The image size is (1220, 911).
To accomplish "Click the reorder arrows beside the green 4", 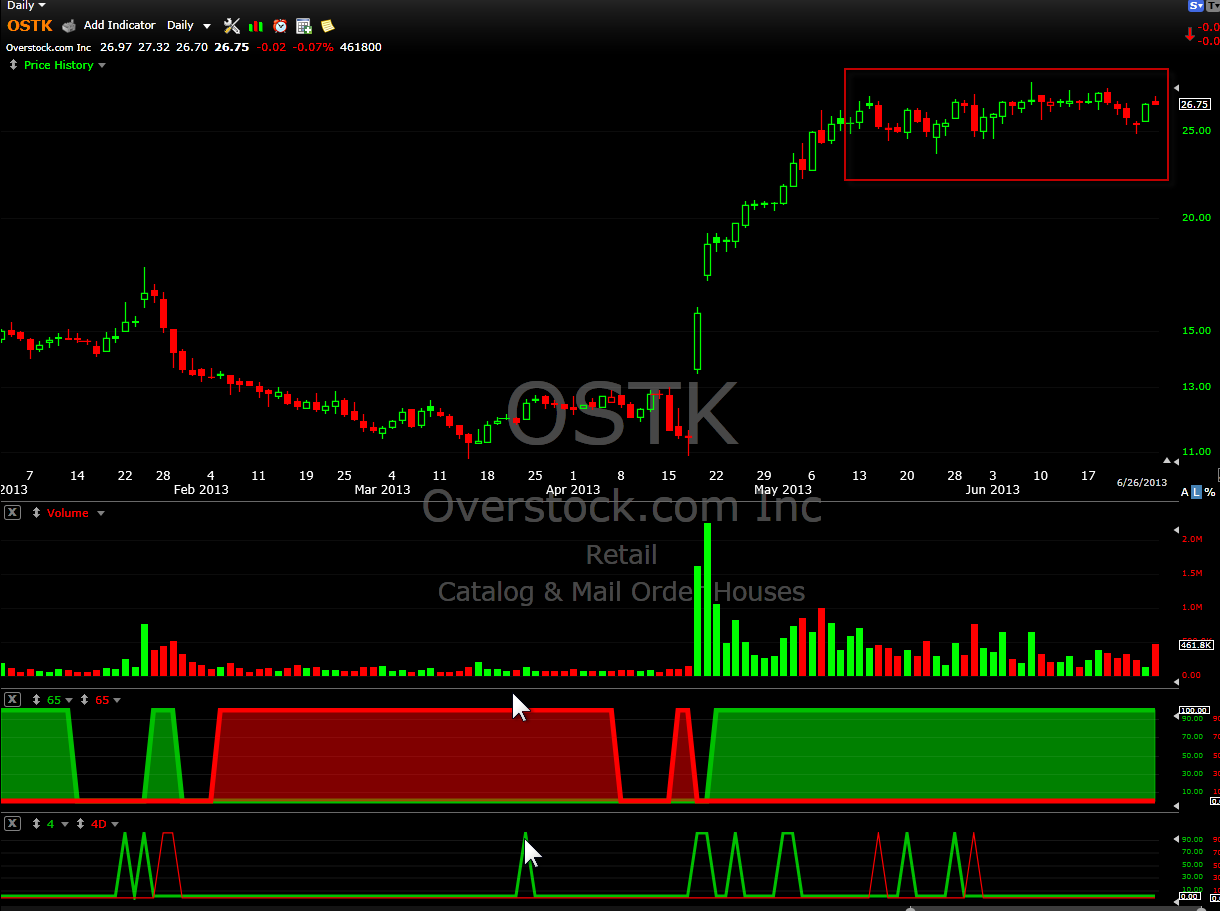I will [x=37, y=824].
